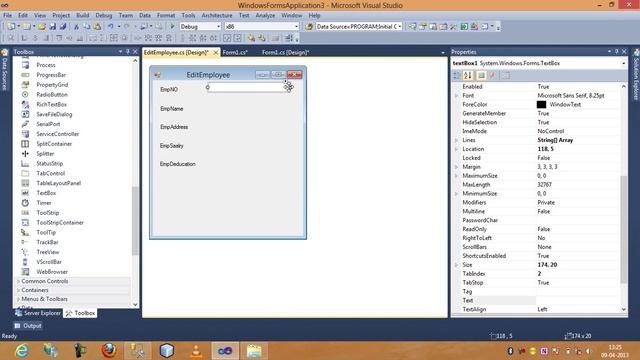The height and width of the screenshot is (360, 640).
Task: Expand the Containers toolbox group
Action: click(x=18, y=290)
